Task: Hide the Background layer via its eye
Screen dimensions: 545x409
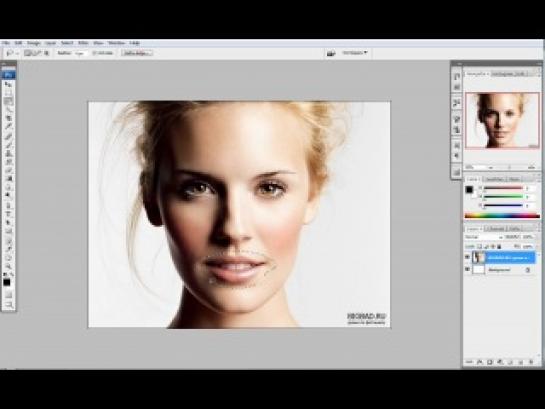Action: (467, 269)
